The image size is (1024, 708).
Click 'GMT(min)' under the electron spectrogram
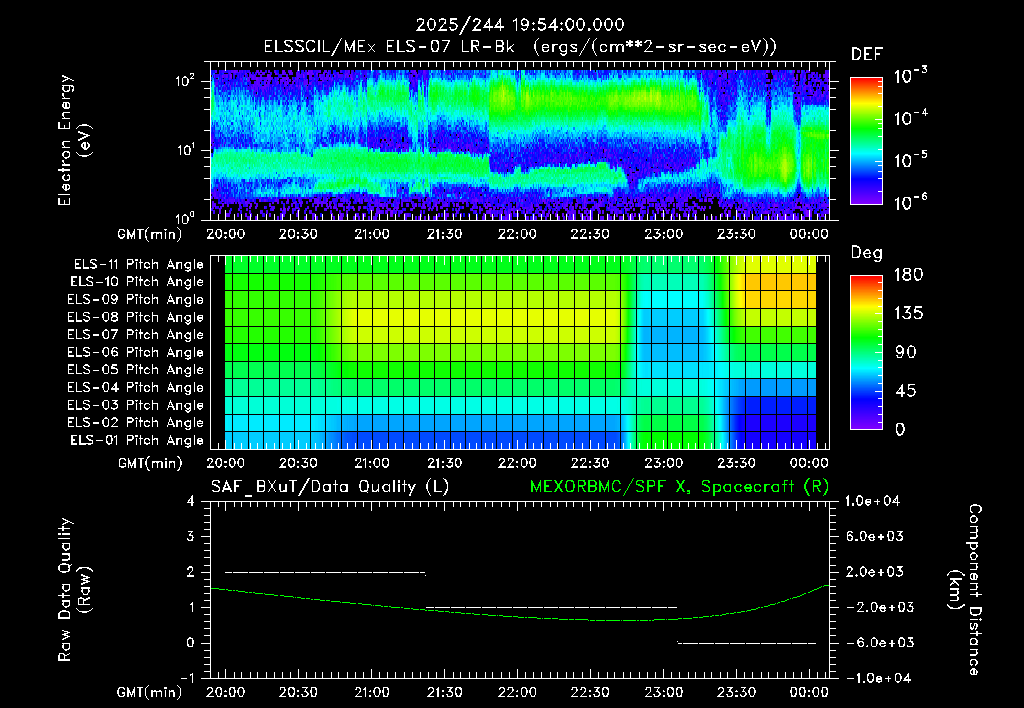[149, 234]
